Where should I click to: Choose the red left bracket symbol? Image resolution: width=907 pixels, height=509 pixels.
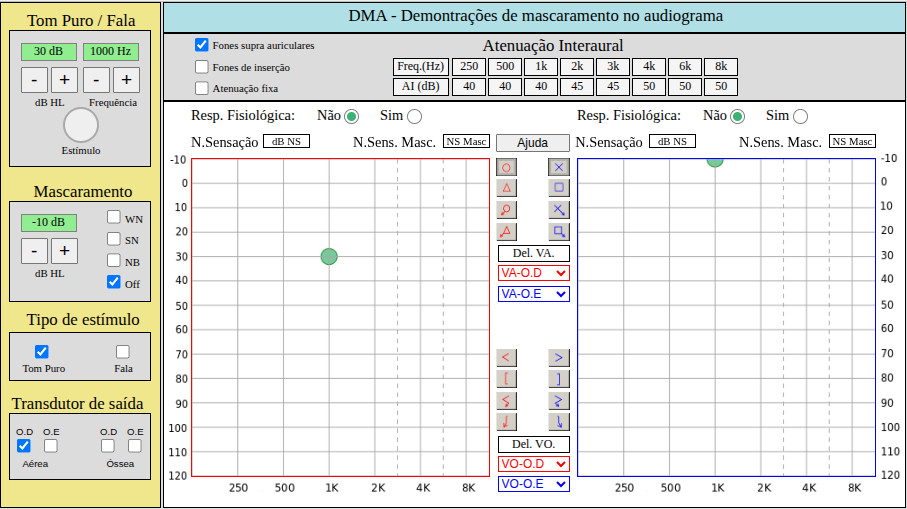coord(507,378)
